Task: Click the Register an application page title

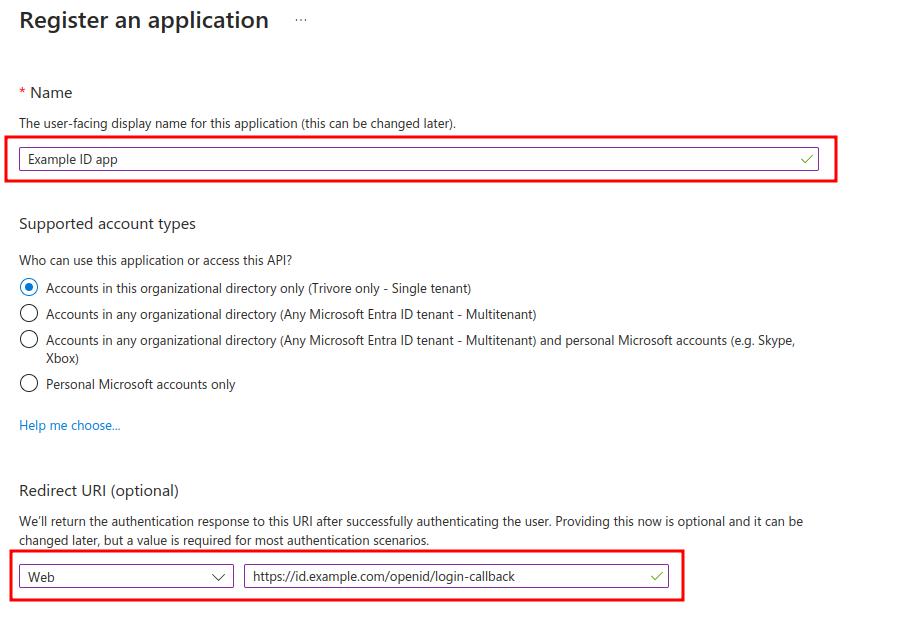Action: (144, 20)
